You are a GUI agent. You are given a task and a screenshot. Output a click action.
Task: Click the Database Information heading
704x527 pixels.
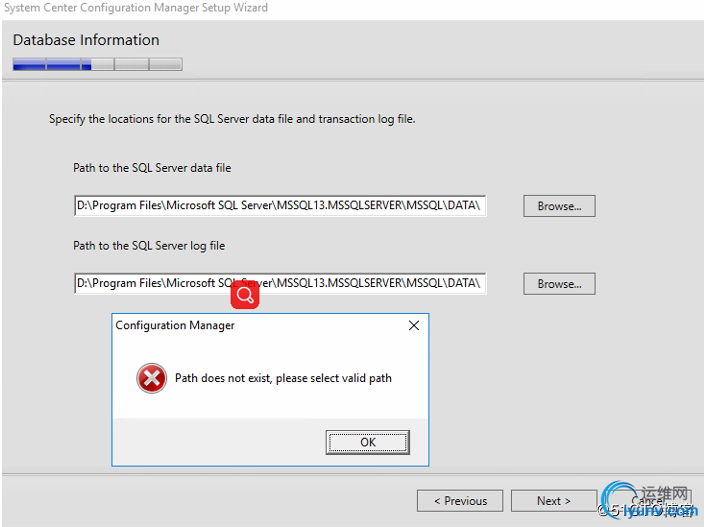86,40
